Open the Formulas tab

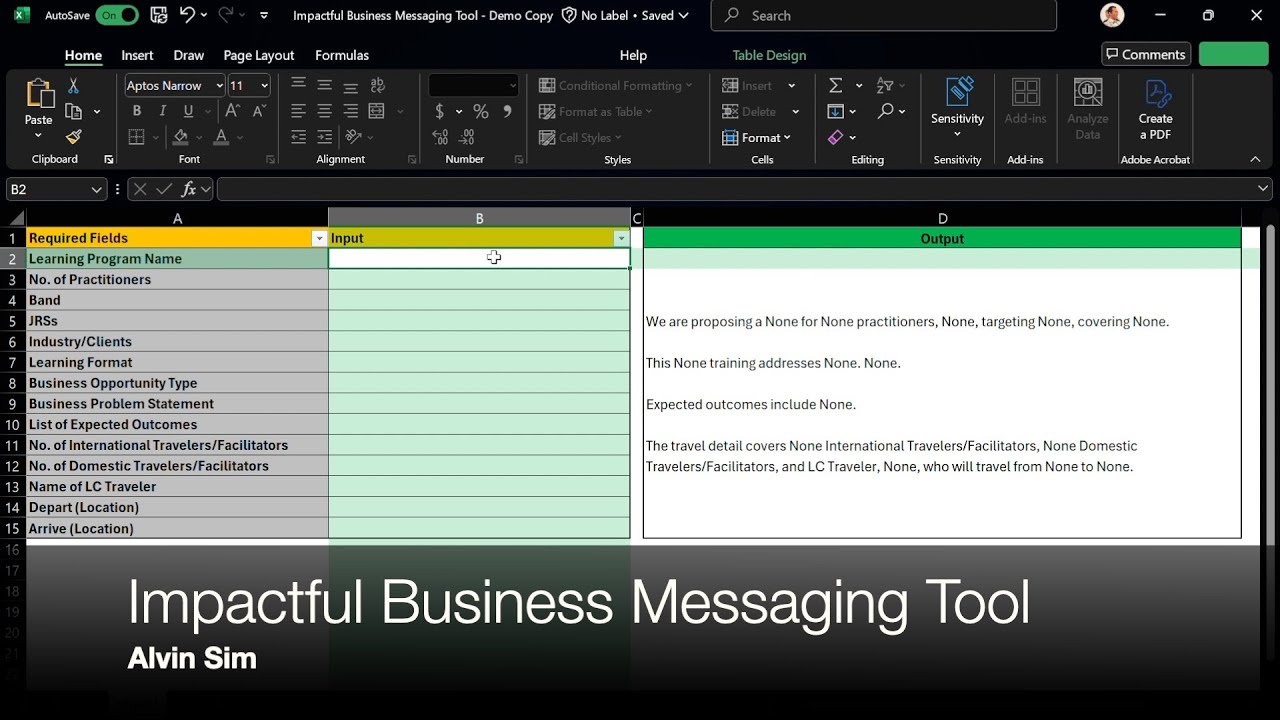pyautogui.click(x=342, y=55)
